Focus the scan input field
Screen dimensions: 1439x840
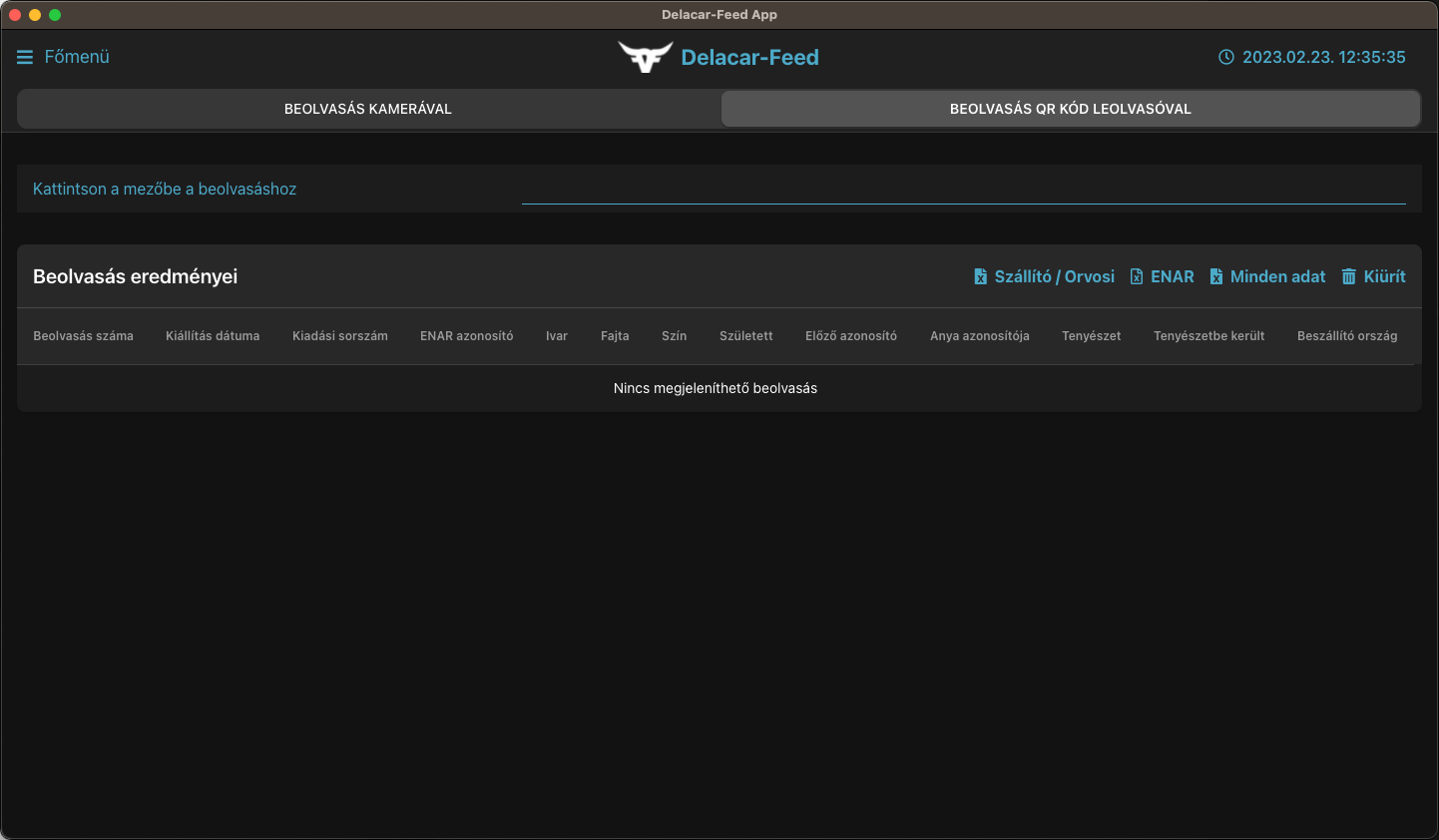963,189
